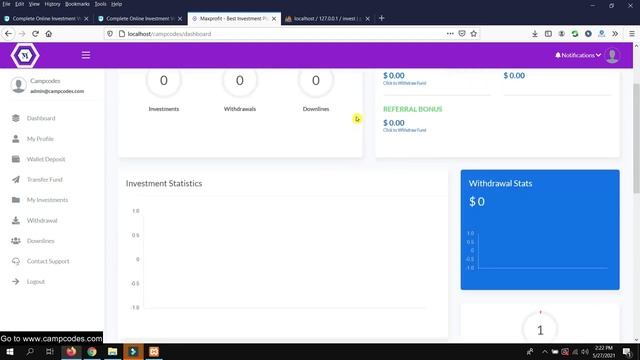640x360 pixels.
Task: Open XAMPP from the taskbar
Action: [154, 351]
